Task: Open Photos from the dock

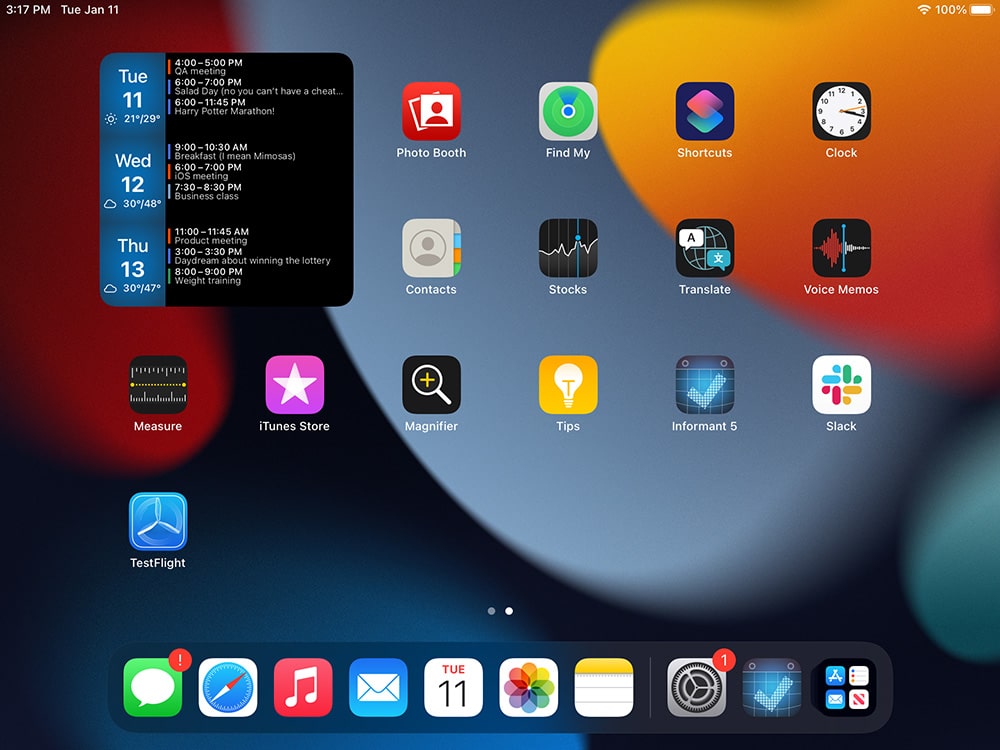Action: coord(529,688)
